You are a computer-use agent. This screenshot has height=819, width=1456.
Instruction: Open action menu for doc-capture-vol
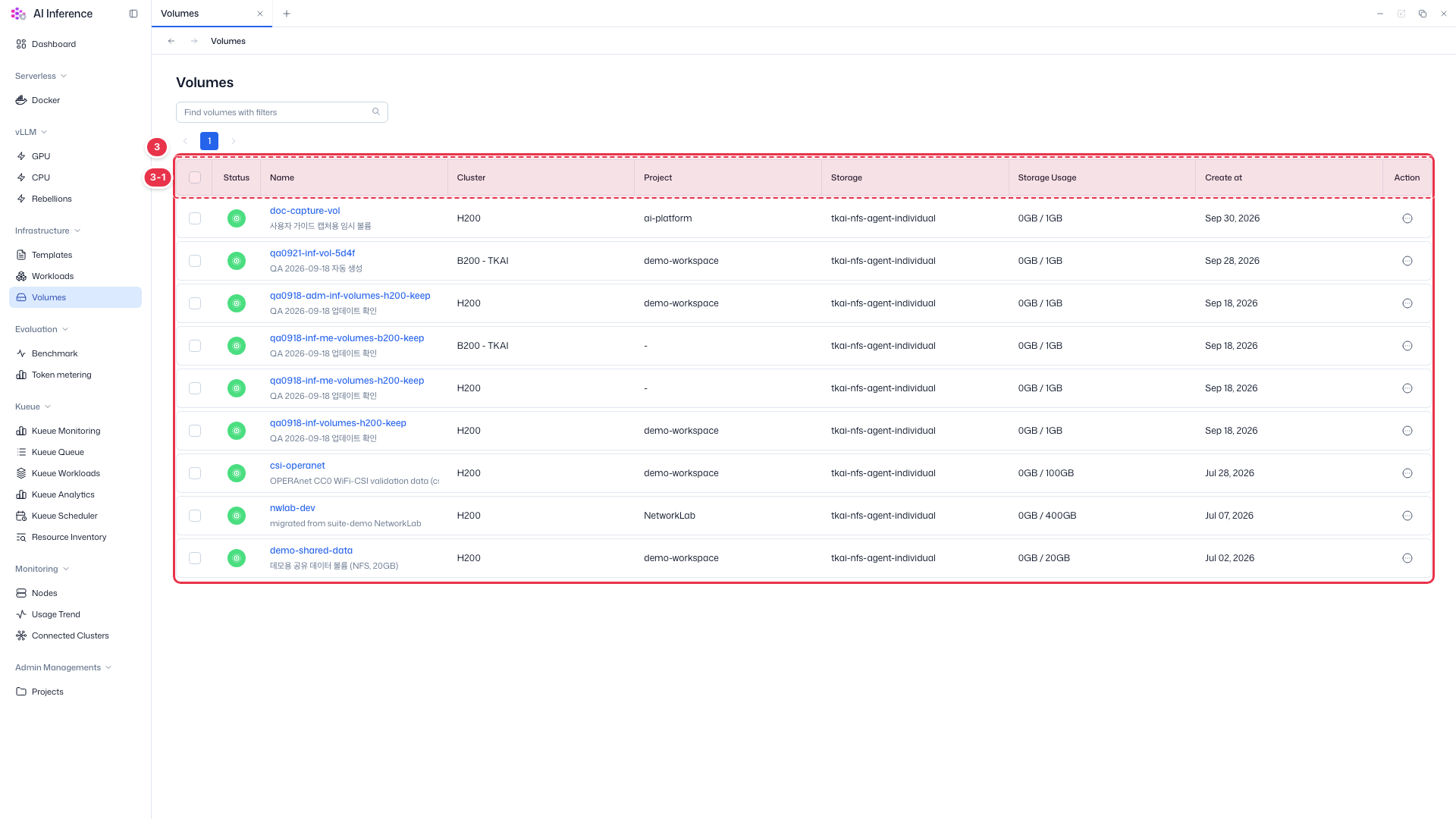(x=1407, y=218)
